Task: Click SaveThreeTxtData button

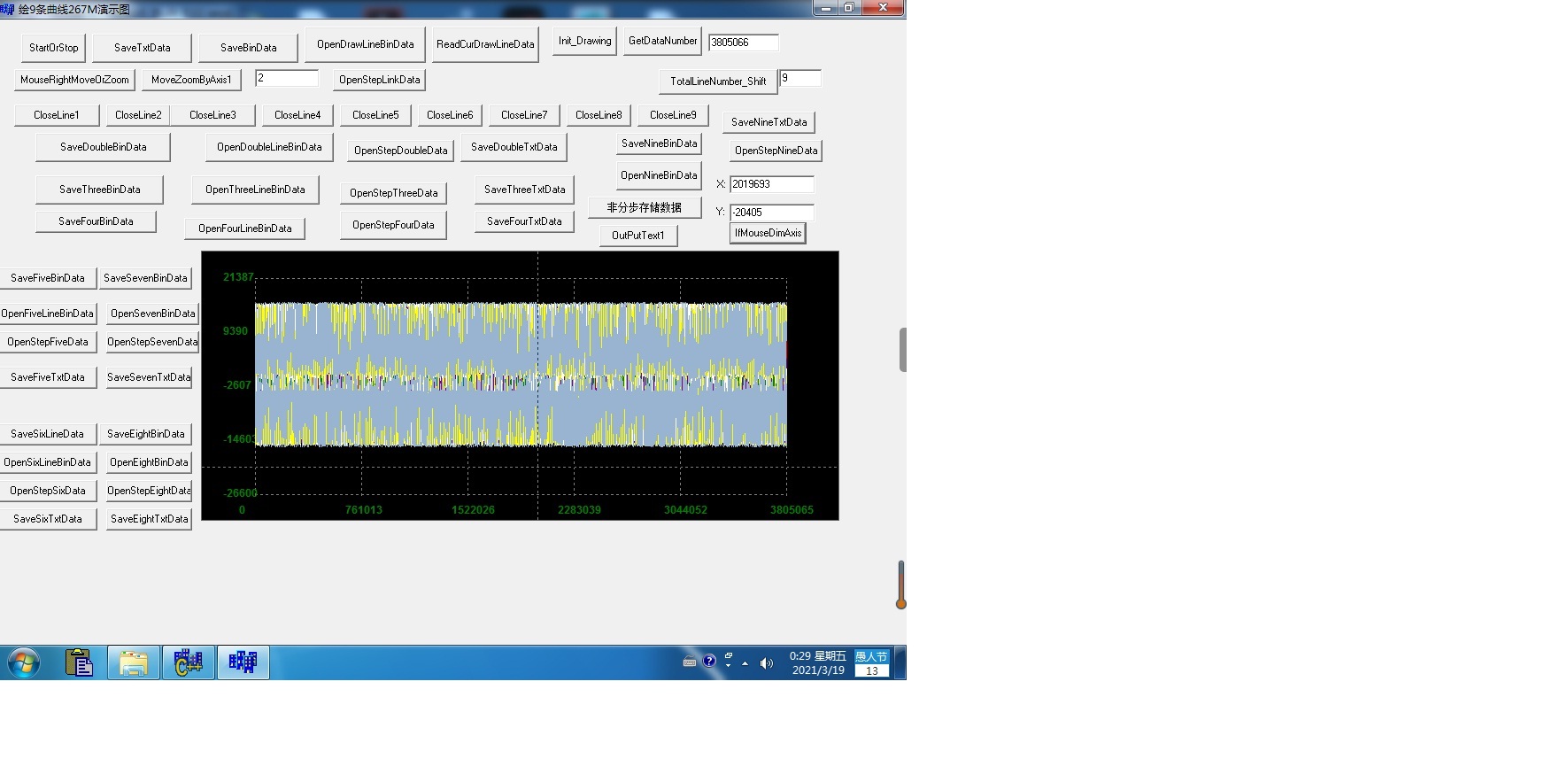Action: (525, 190)
